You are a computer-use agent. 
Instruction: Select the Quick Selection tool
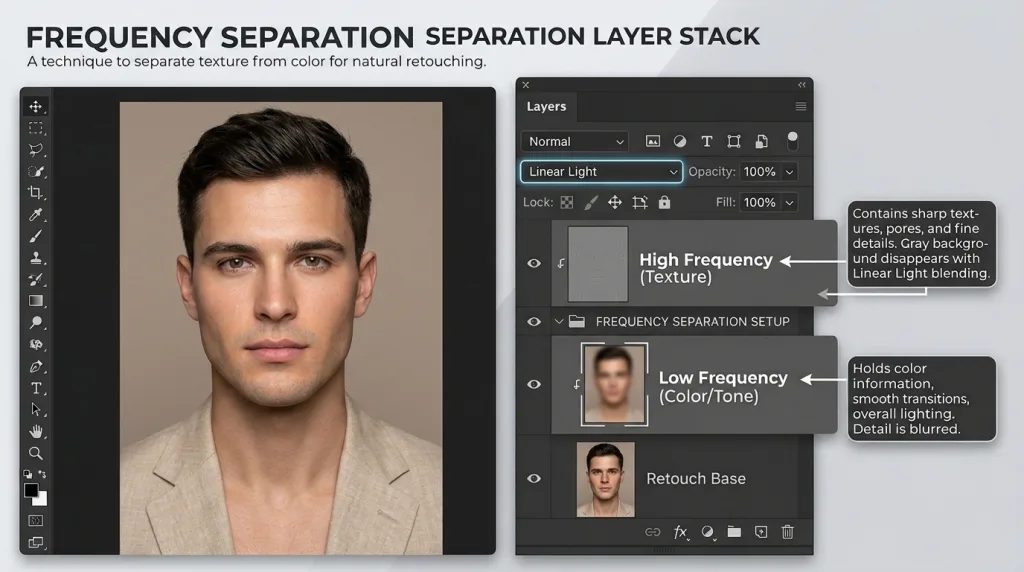click(35, 171)
